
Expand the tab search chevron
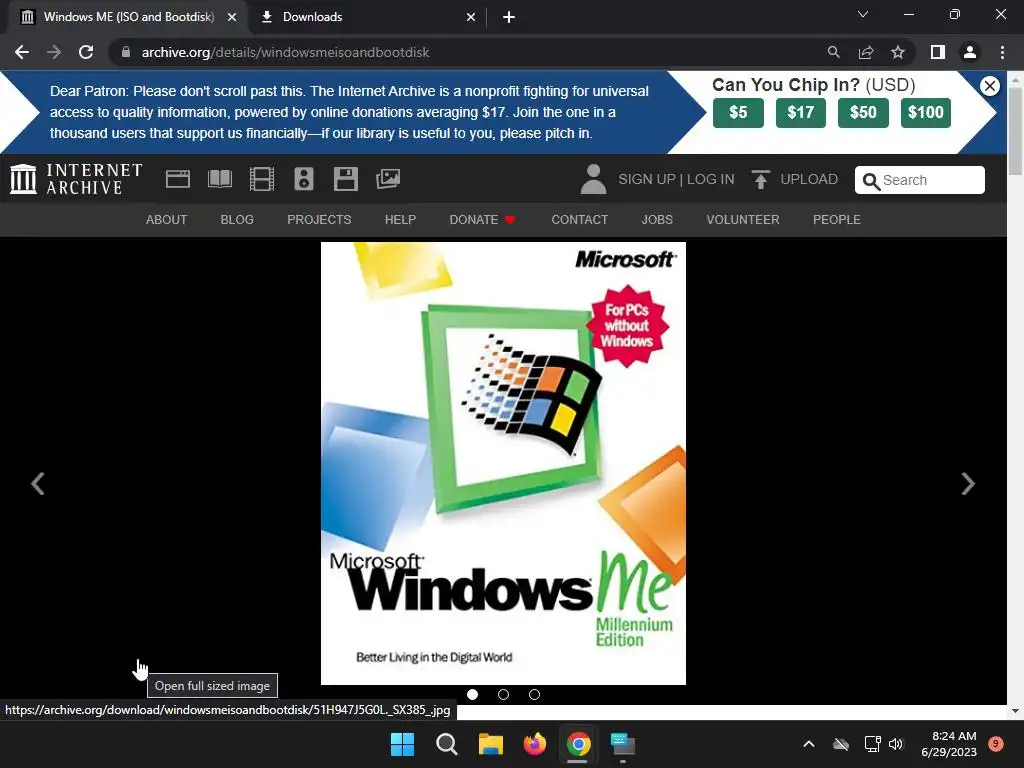[863, 14]
